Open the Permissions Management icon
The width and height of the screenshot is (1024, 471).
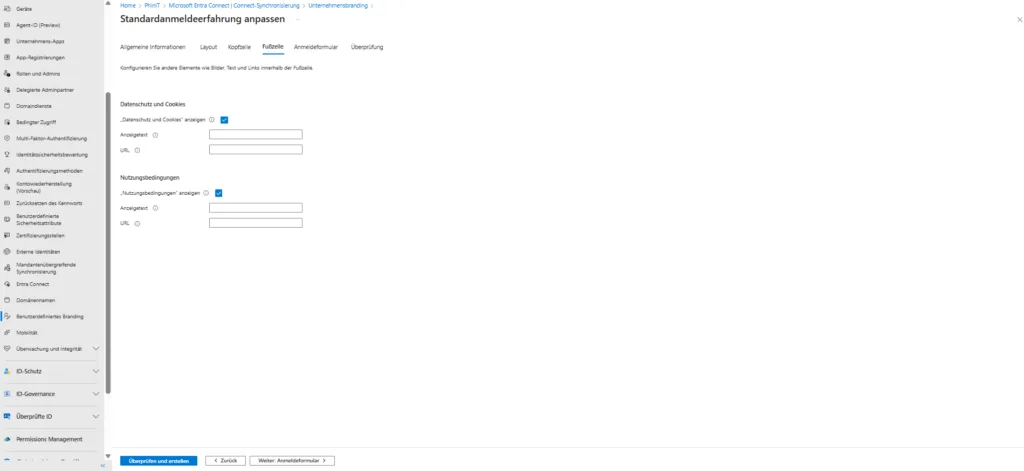tap(7, 439)
